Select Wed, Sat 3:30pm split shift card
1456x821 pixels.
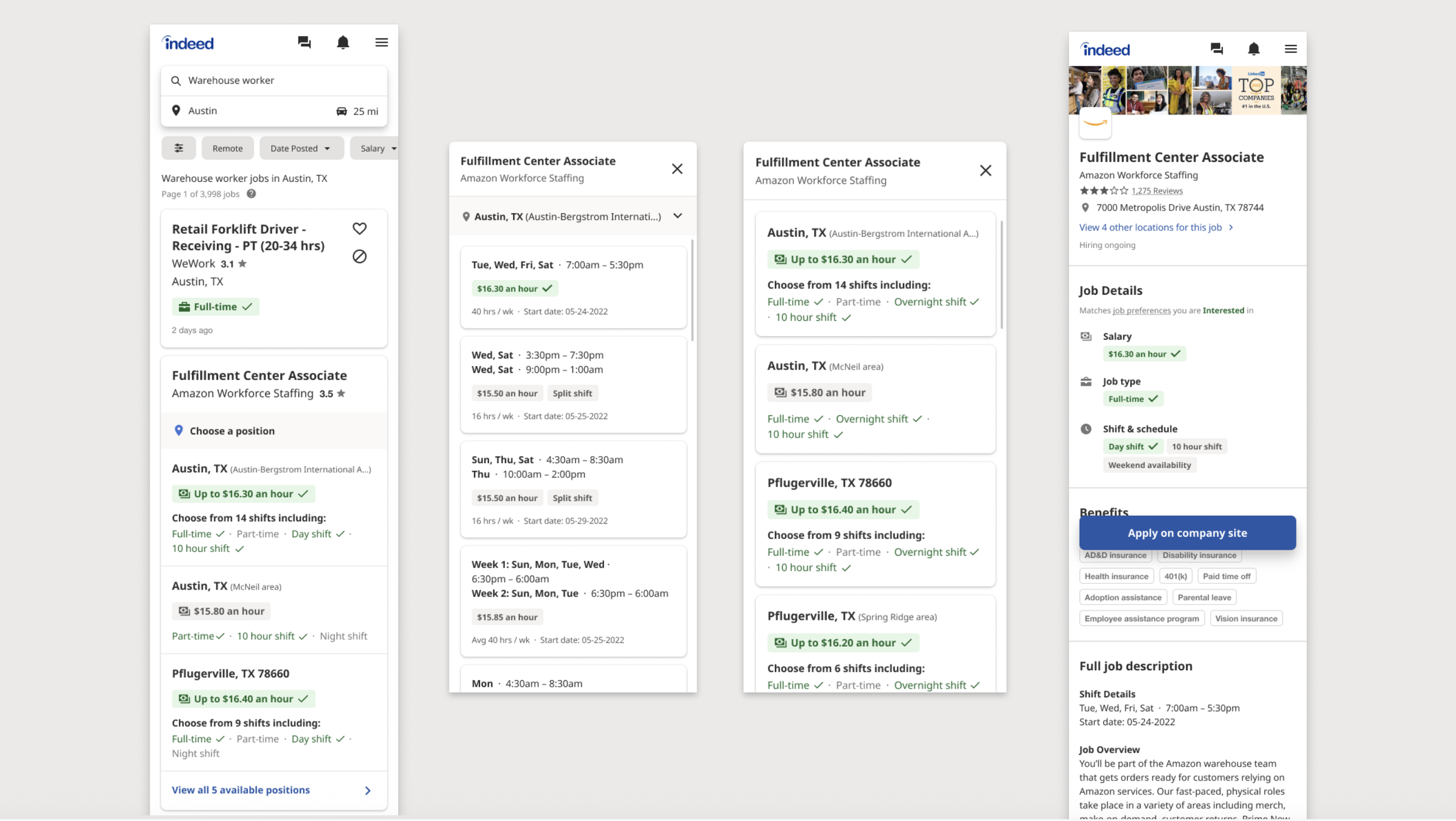point(573,385)
